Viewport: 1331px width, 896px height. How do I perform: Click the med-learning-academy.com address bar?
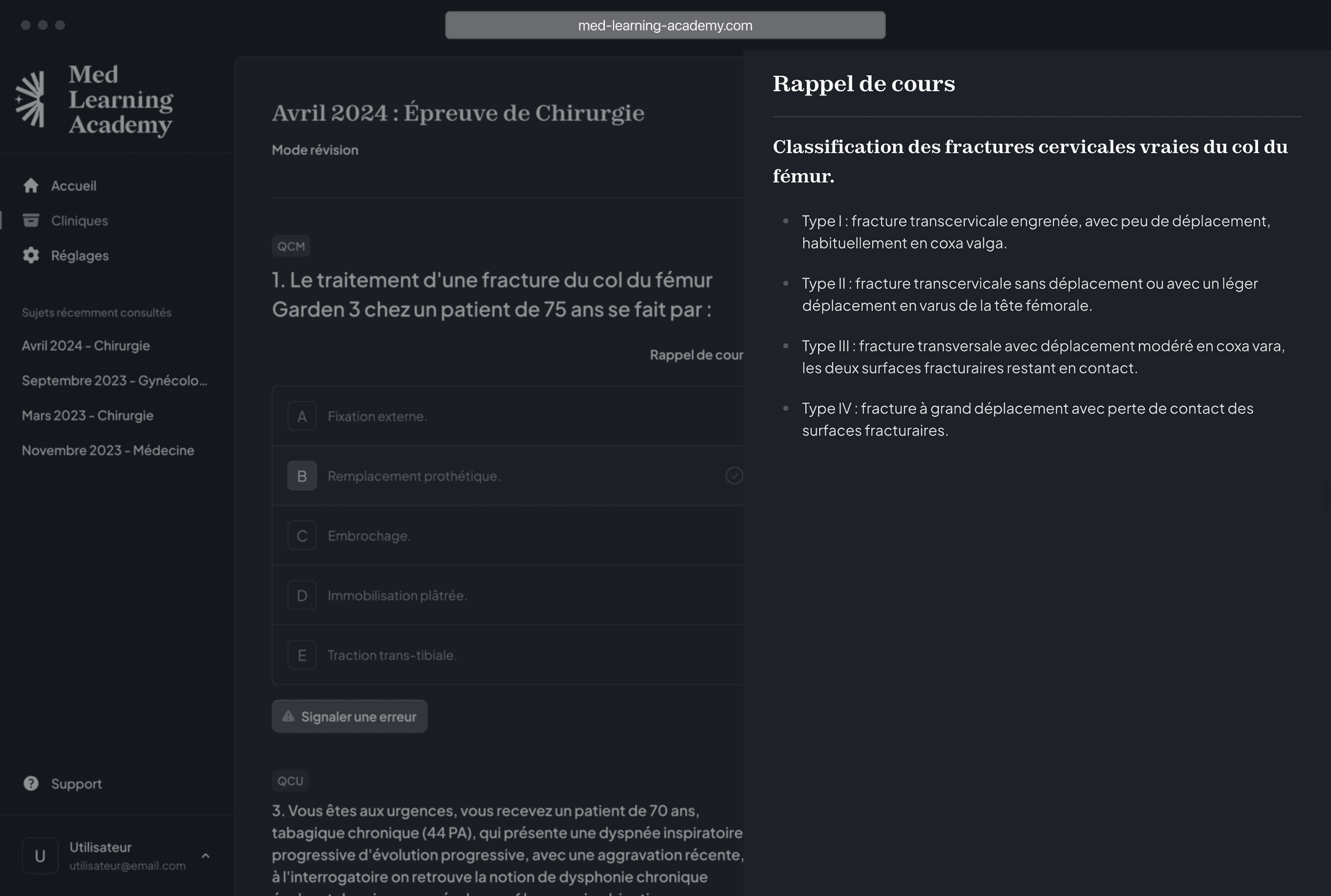tap(665, 25)
